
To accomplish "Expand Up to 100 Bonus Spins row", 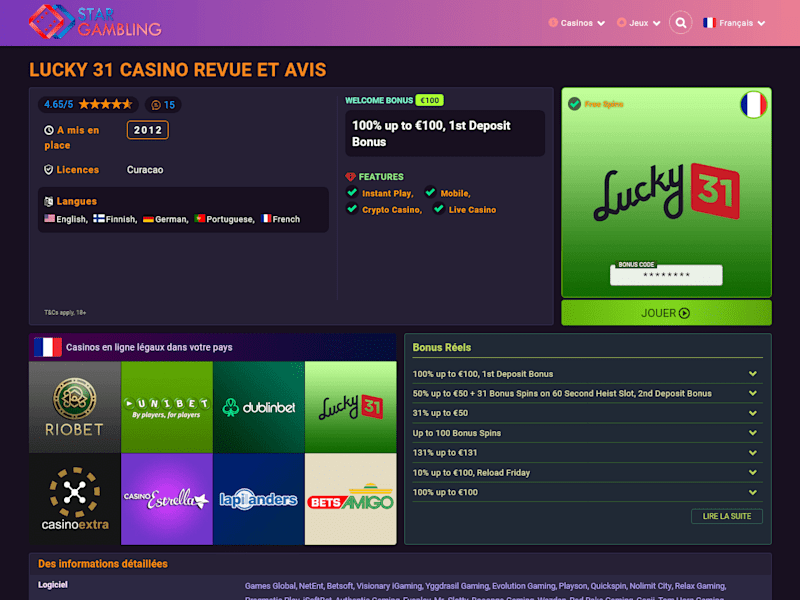I will pyautogui.click(x=587, y=433).
